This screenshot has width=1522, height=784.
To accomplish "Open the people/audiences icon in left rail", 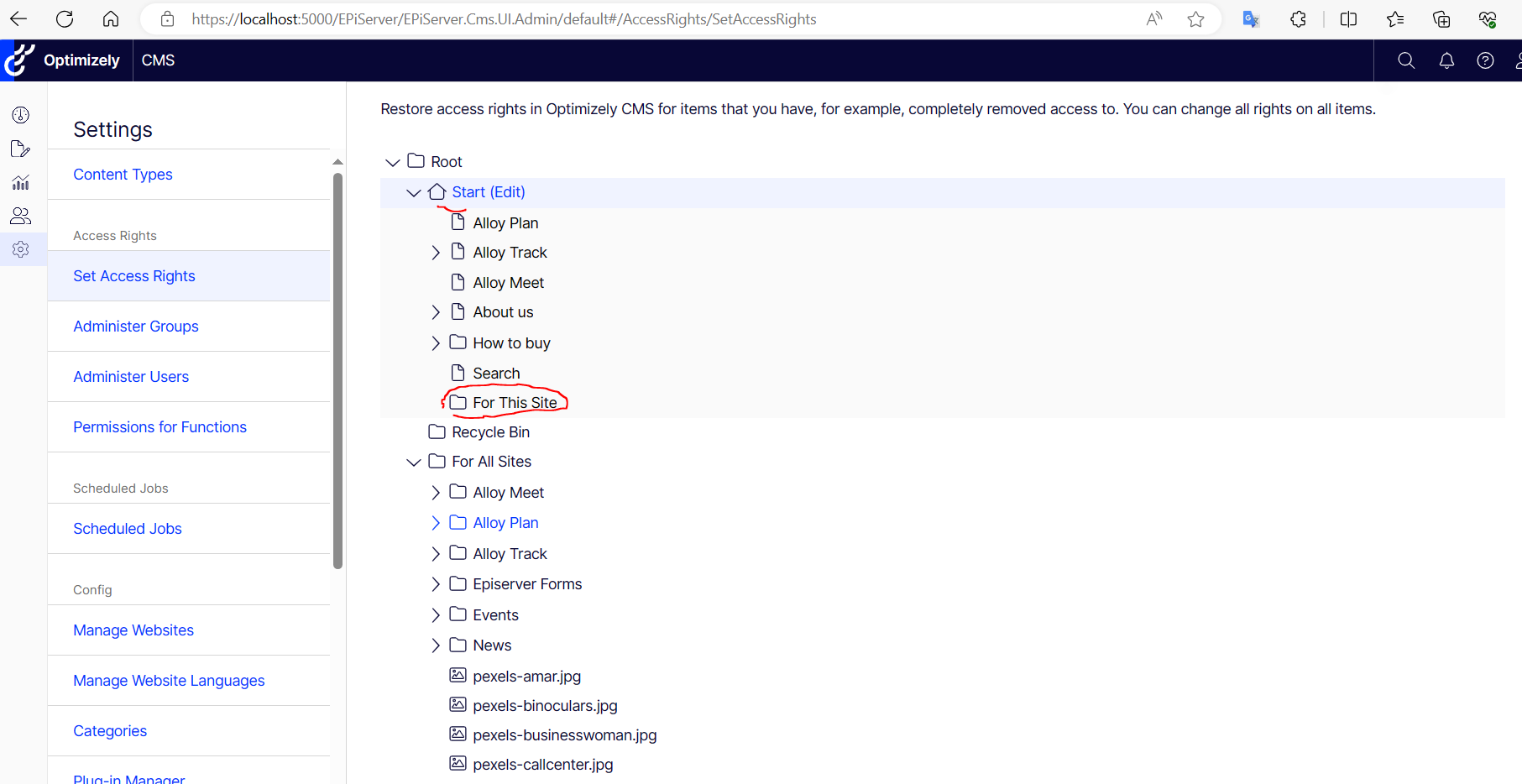I will 21,216.
